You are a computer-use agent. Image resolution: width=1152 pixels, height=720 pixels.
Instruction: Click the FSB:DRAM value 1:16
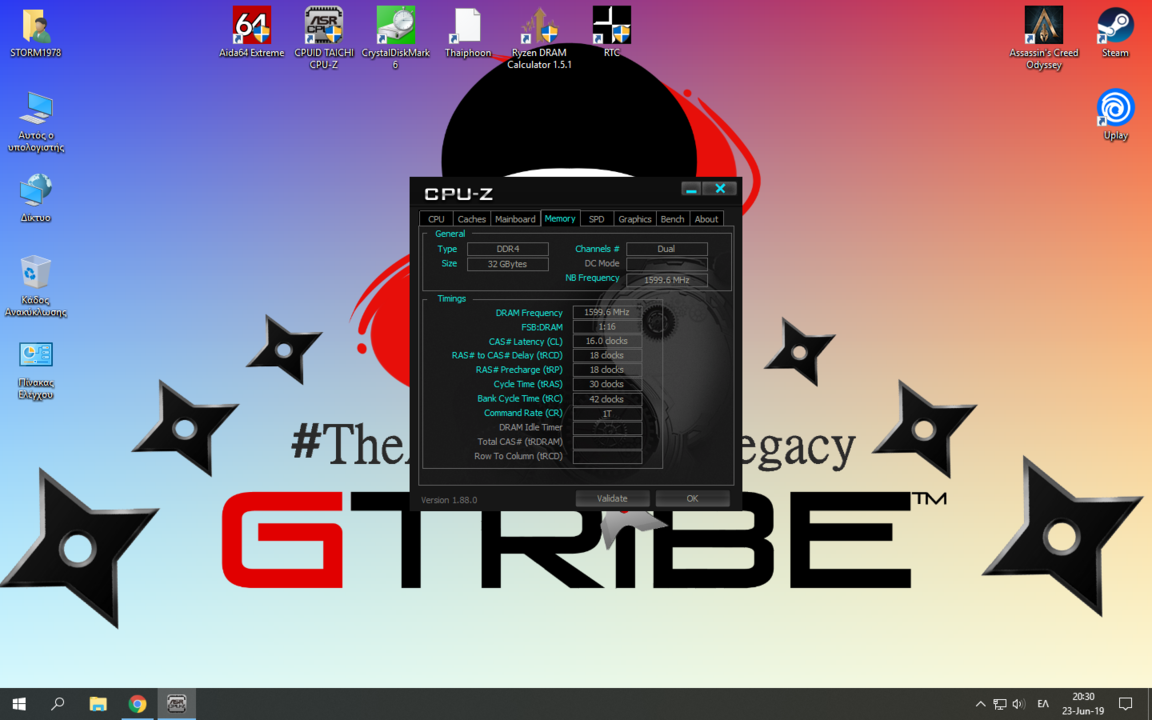coord(607,327)
